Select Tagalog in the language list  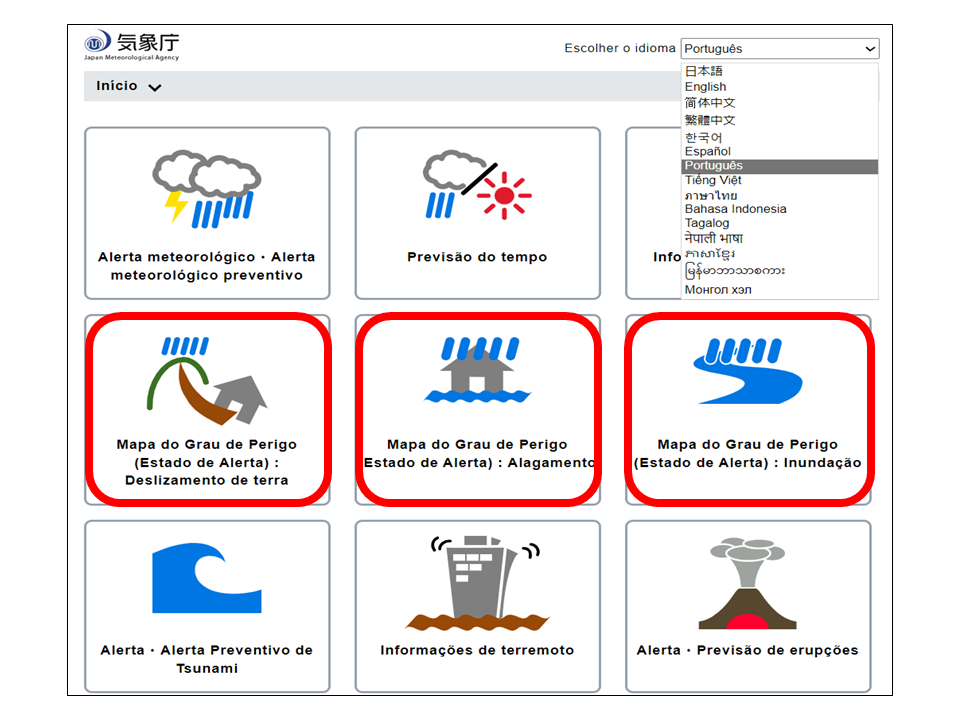707,224
